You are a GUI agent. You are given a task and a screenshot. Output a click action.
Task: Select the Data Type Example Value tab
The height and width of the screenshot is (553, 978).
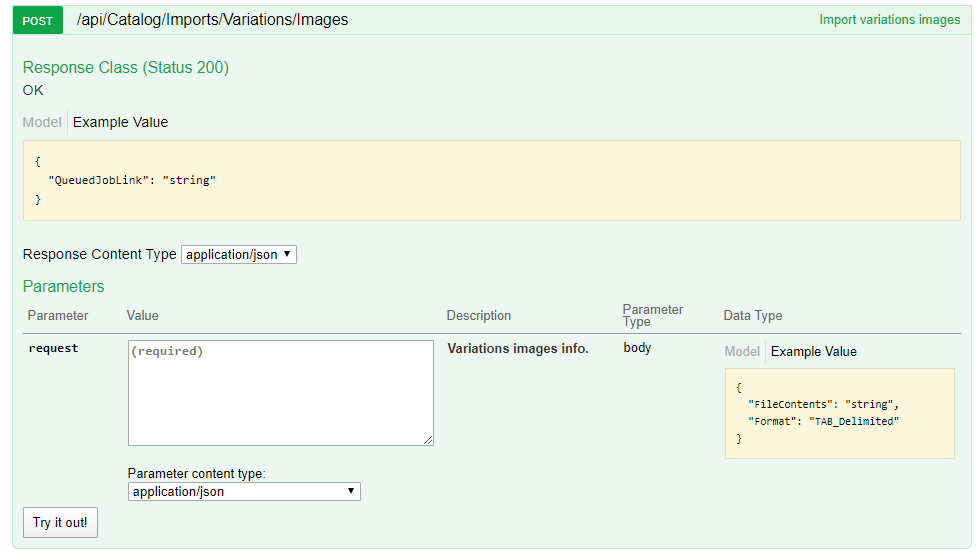click(x=813, y=352)
